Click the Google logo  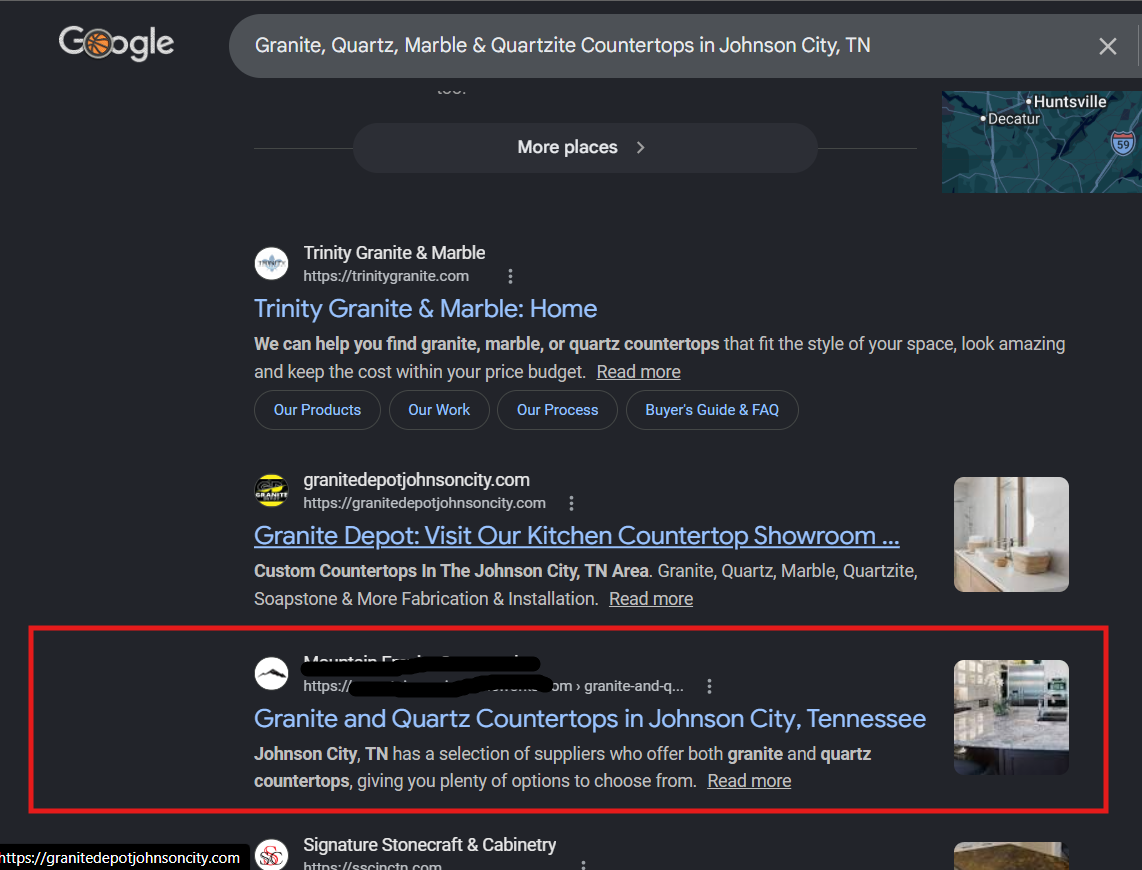(x=116, y=43)
